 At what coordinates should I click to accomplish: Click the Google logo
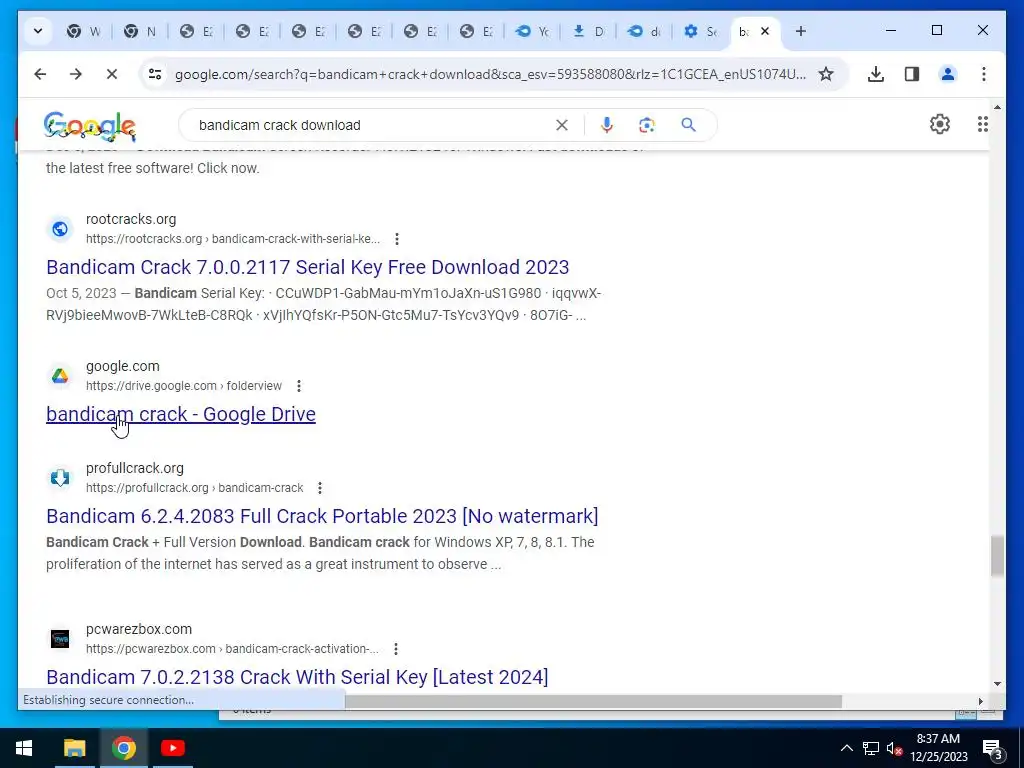tap(89, 125)
